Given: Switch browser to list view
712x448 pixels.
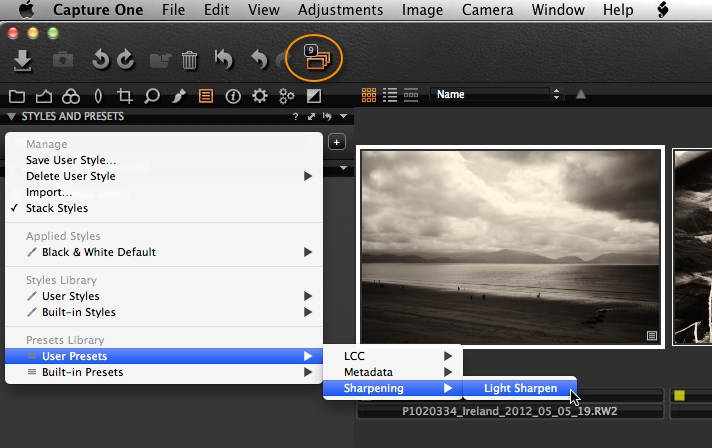Looking at the screenshot, I should pos(390,95).
